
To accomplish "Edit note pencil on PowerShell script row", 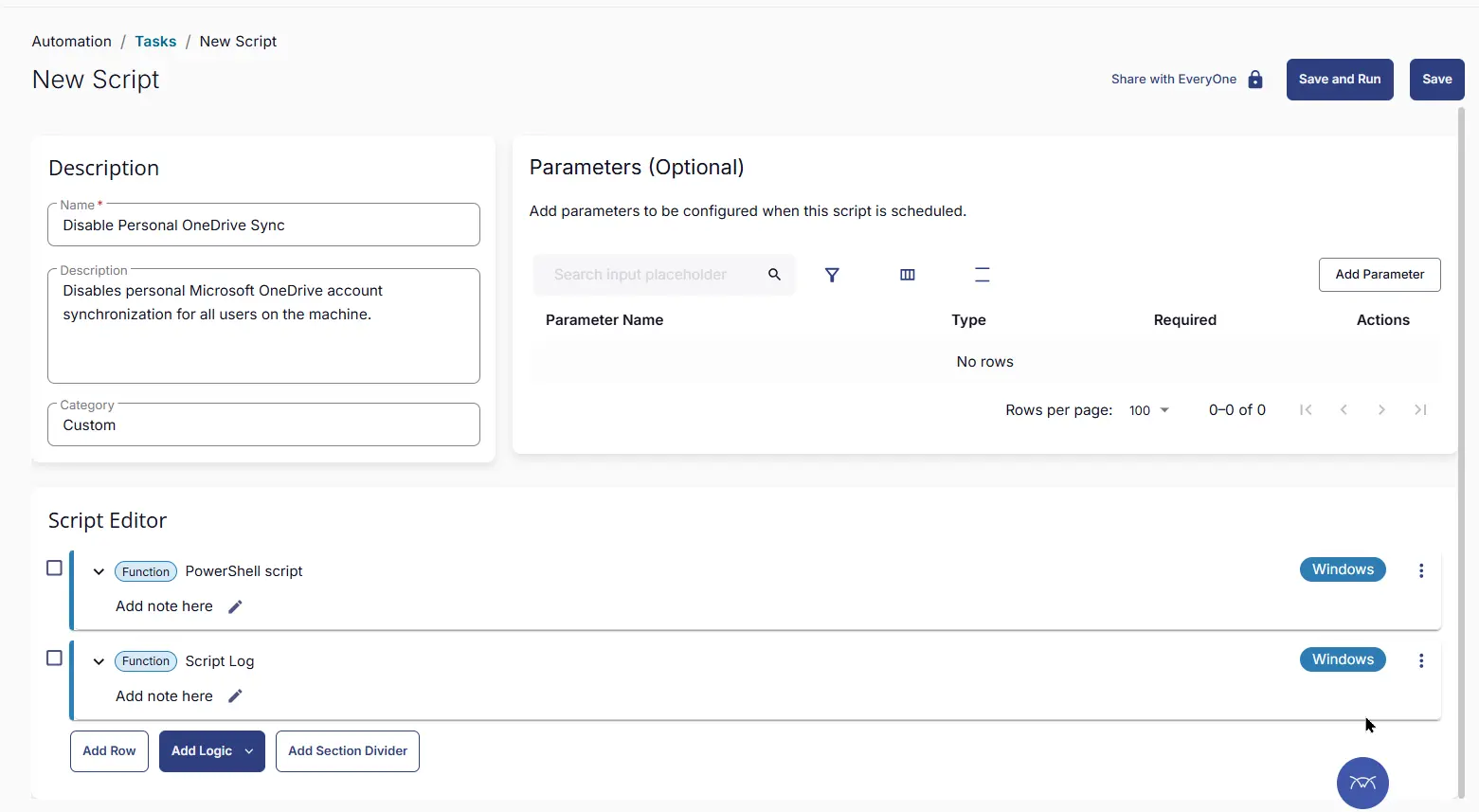I will click(x=235, y=606).
